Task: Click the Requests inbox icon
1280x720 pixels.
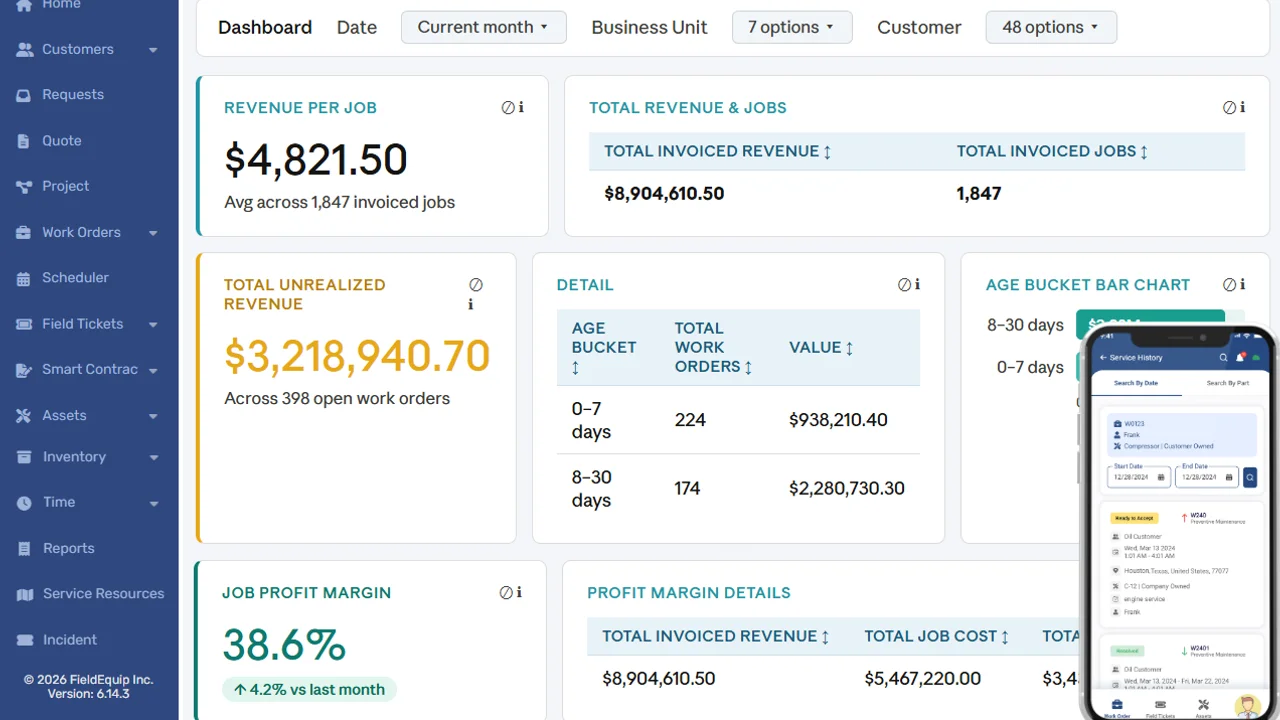Action: coord(24,95)
